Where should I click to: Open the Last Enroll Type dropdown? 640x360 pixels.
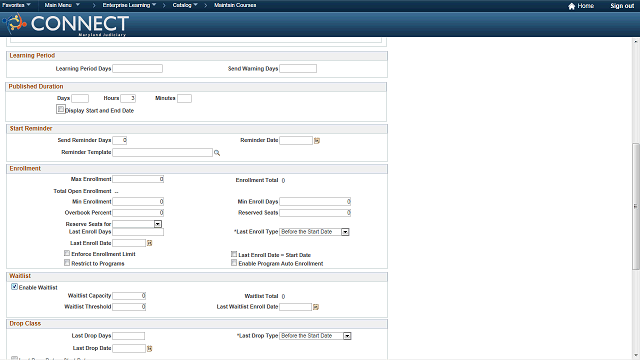click(x=345, y=232)
